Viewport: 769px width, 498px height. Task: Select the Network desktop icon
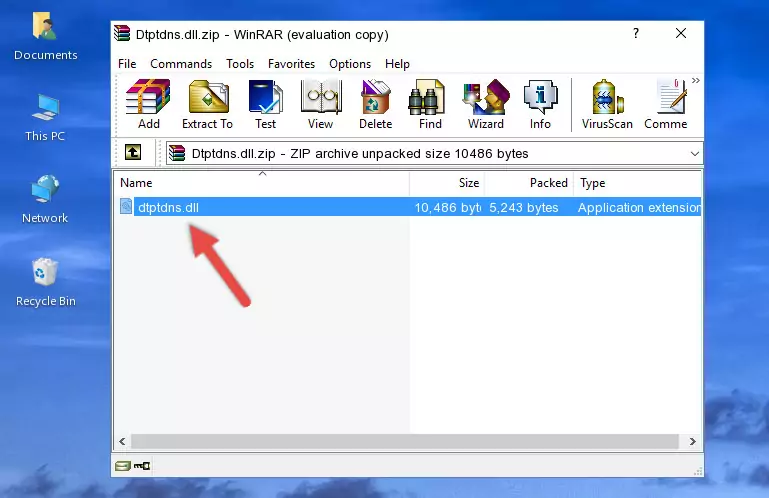point(45,199)
